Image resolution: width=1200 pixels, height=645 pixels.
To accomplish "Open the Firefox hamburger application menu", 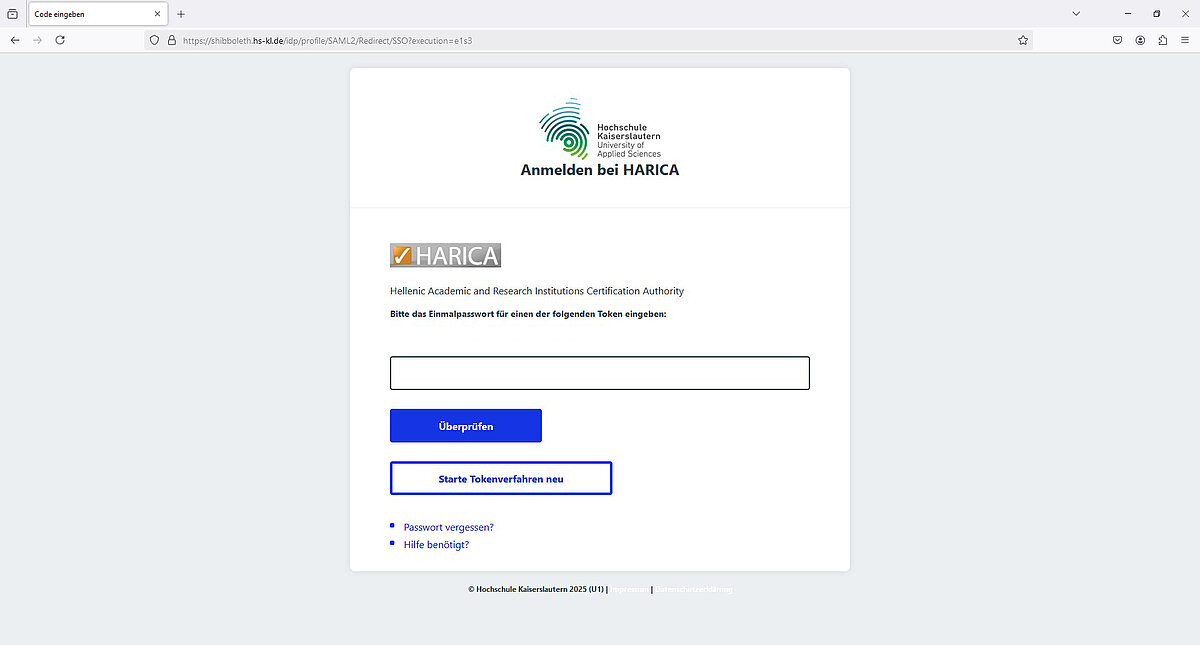I will 1185,40.
